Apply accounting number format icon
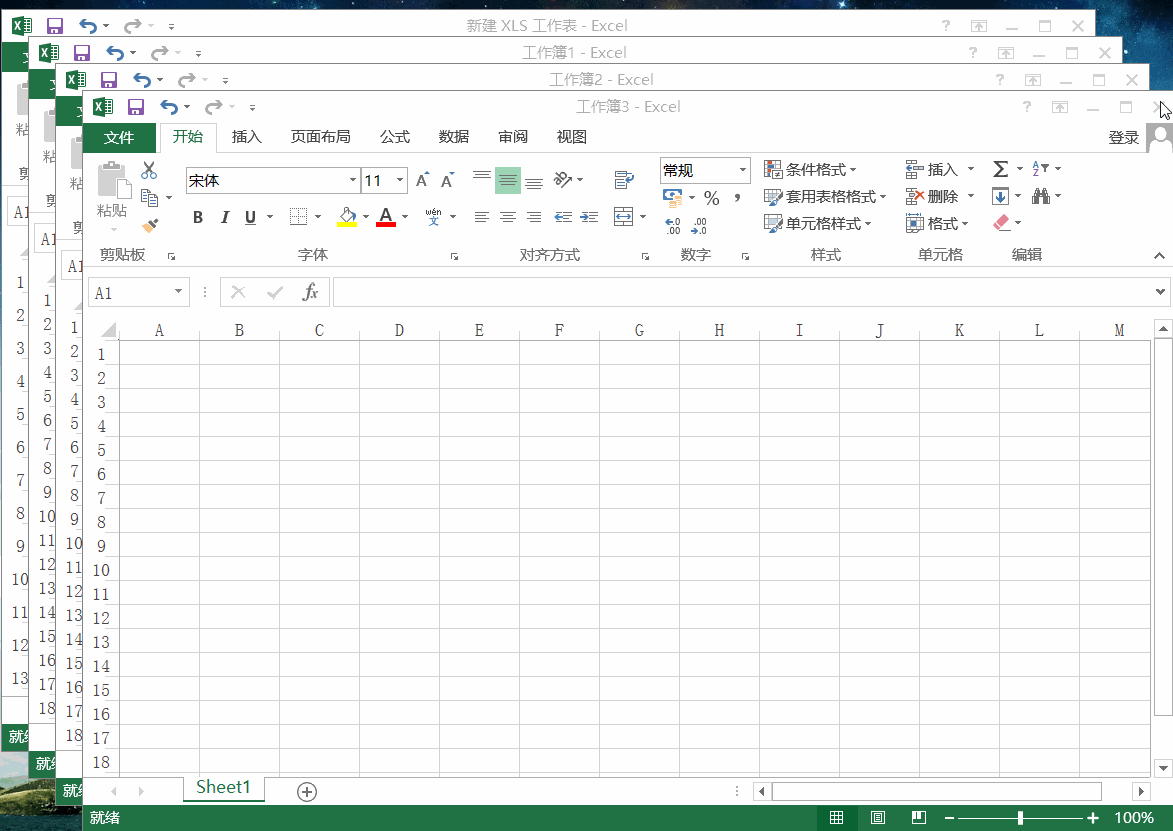This screenshot has height=831, width=1173. tap(673, 197)
